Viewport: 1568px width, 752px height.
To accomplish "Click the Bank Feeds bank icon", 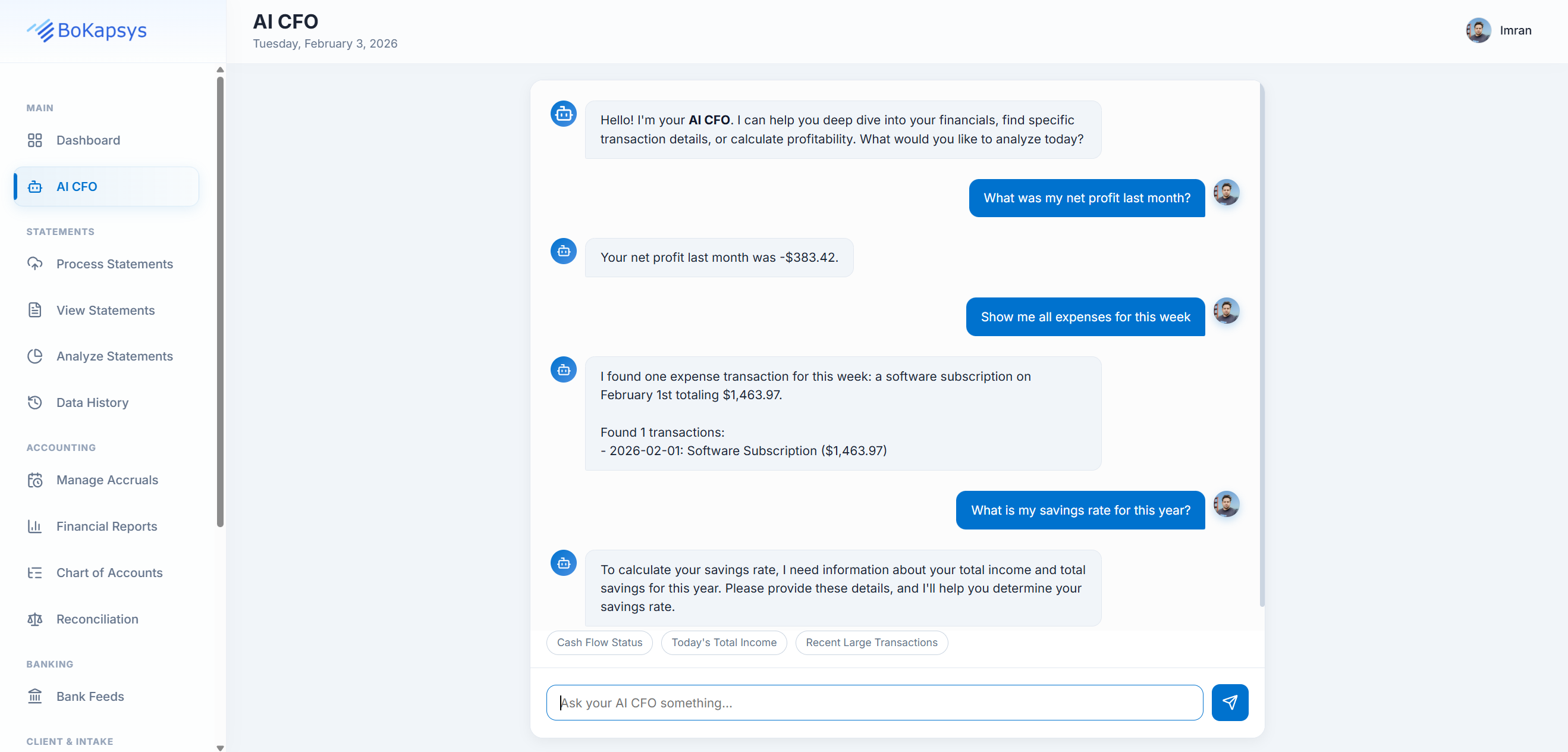I will (35, 696).
